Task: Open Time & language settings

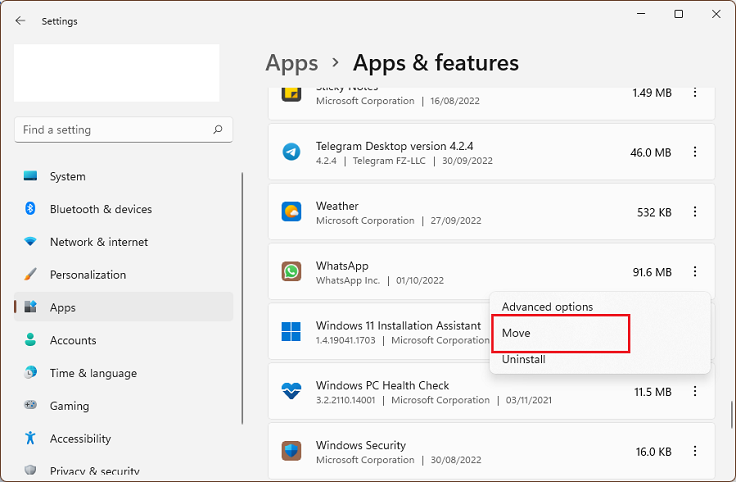Action: click(123, 373)
